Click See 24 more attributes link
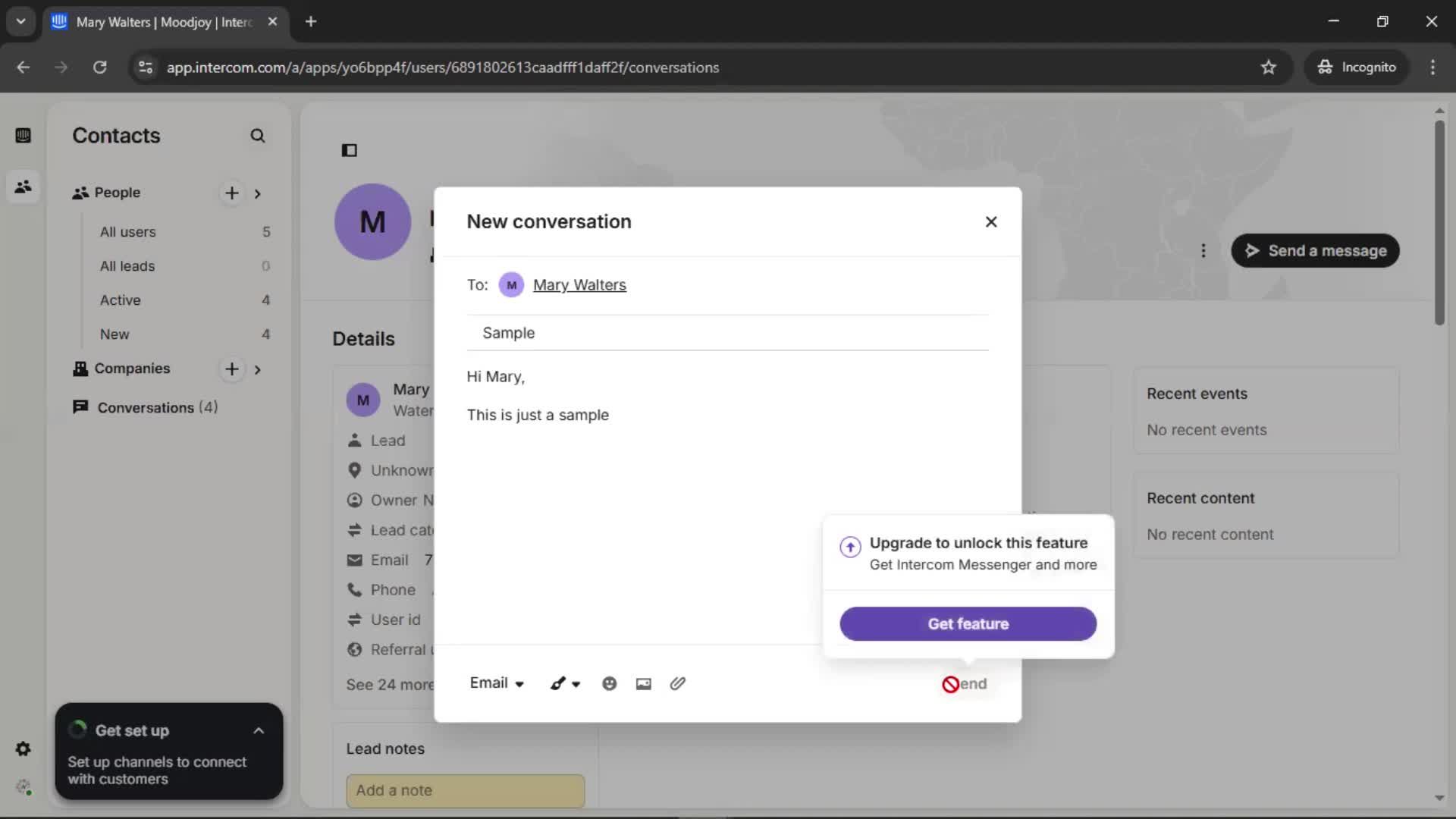Image resolution: width=1456 pixels, height=819 pixels. click(390, 685)
